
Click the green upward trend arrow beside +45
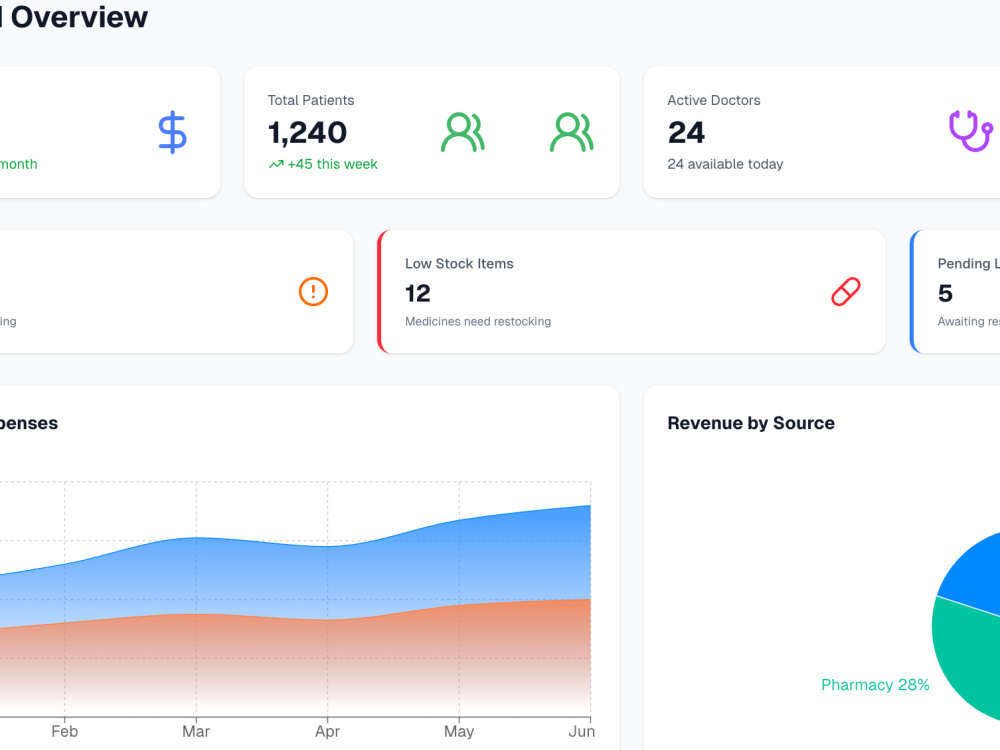(x=276, y=165)
